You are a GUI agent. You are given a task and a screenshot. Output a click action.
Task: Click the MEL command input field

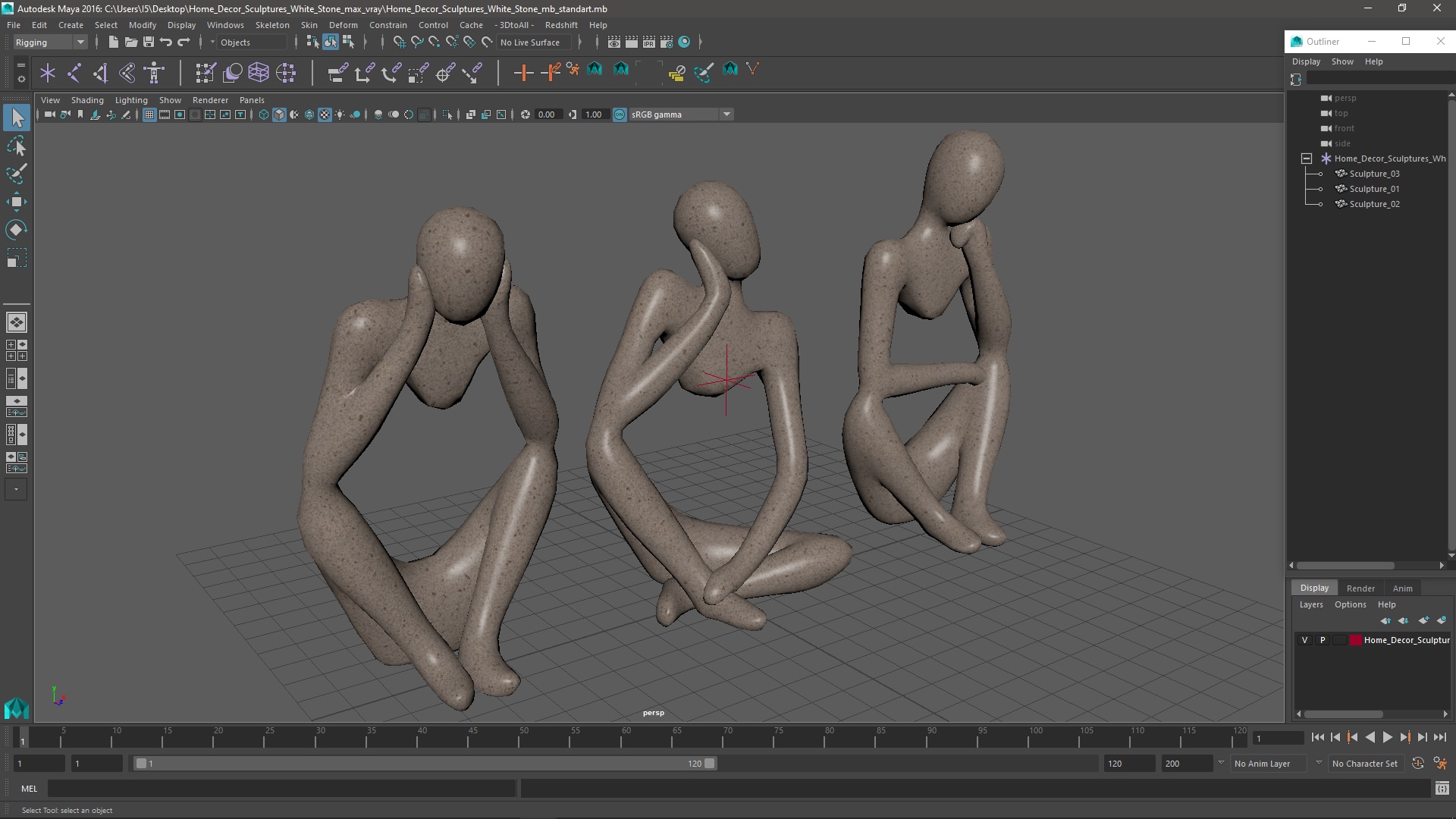click(282, 789)
